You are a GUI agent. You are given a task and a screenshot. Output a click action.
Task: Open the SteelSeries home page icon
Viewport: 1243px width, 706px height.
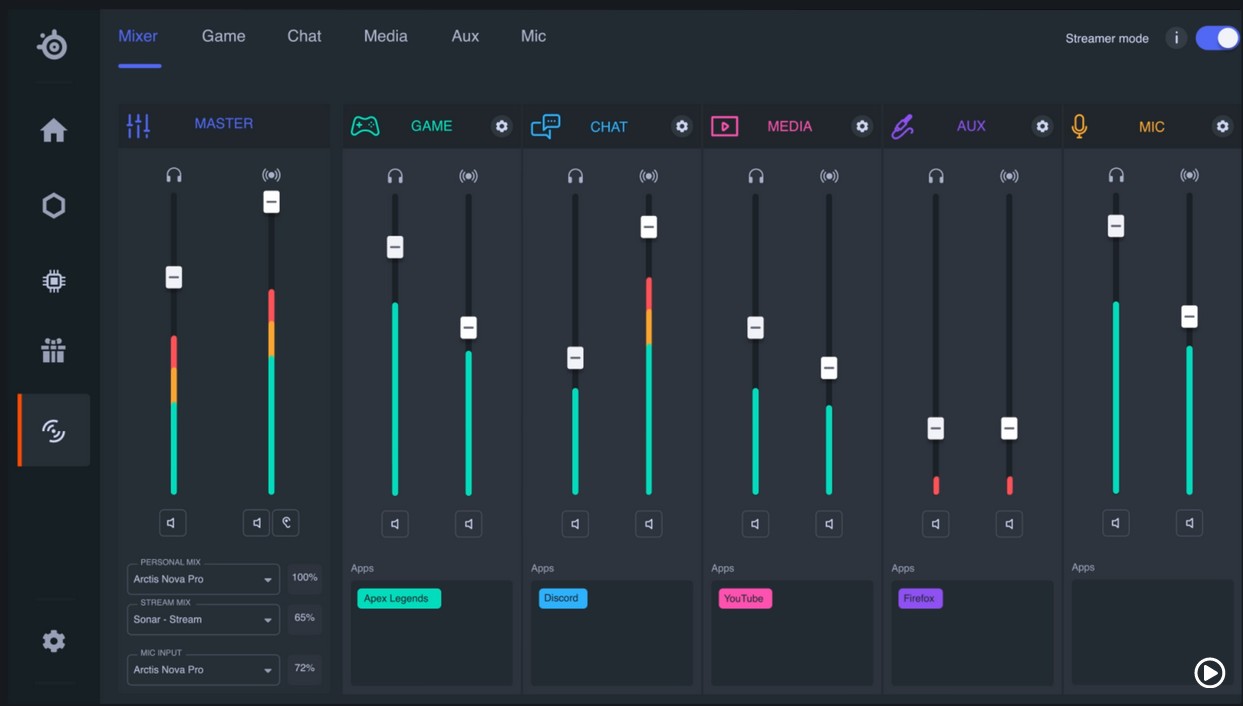pyautogui.click(x=53, y=131)
